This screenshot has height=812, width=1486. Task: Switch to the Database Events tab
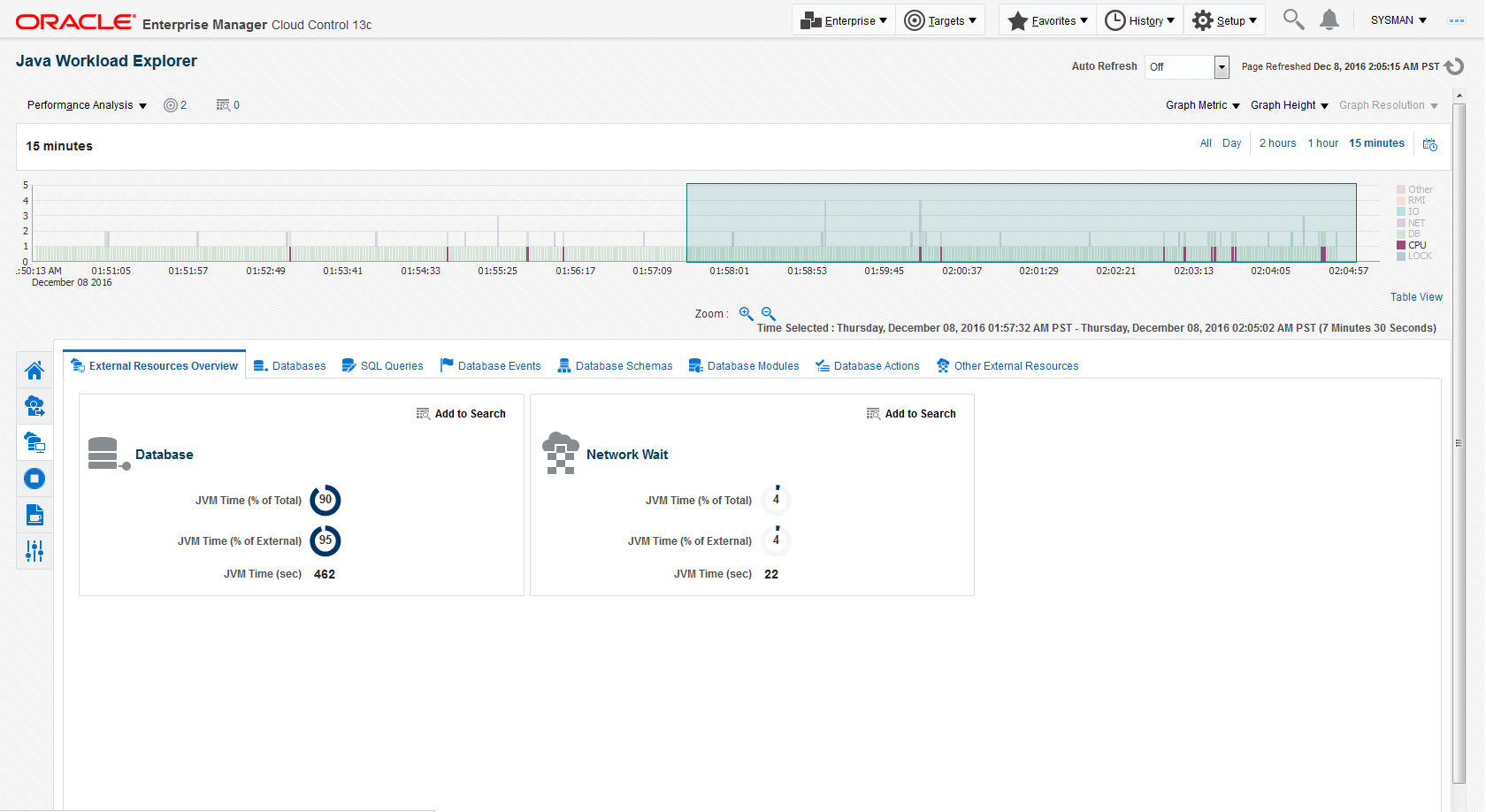490,366
